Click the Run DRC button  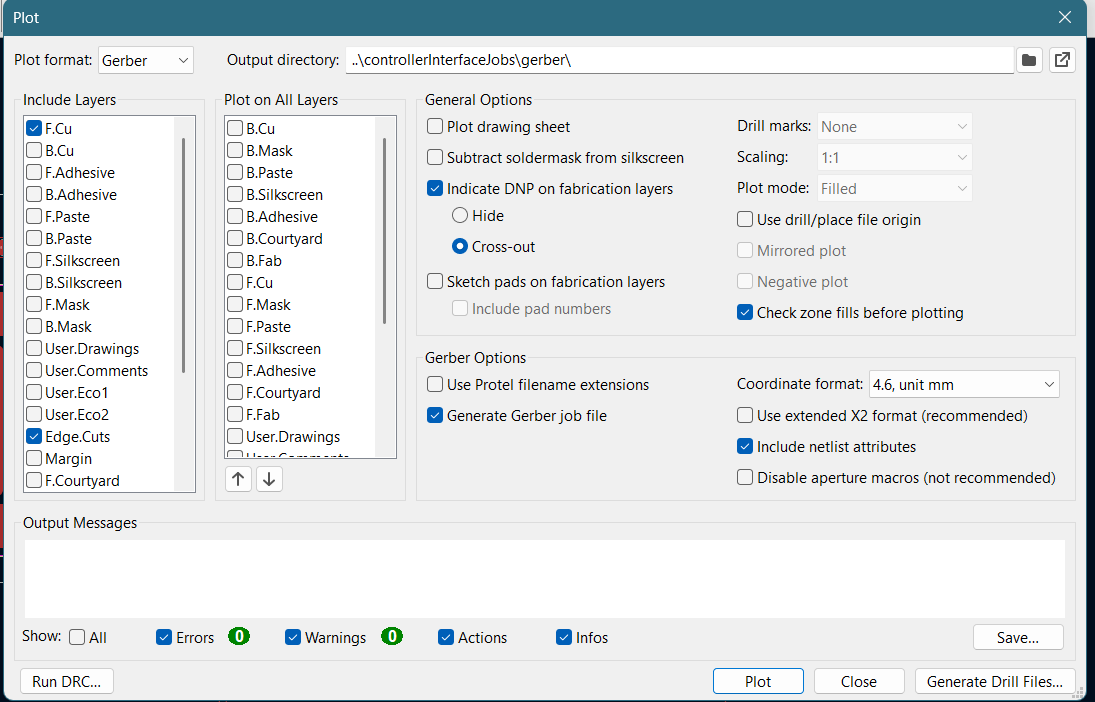[67, 681]
